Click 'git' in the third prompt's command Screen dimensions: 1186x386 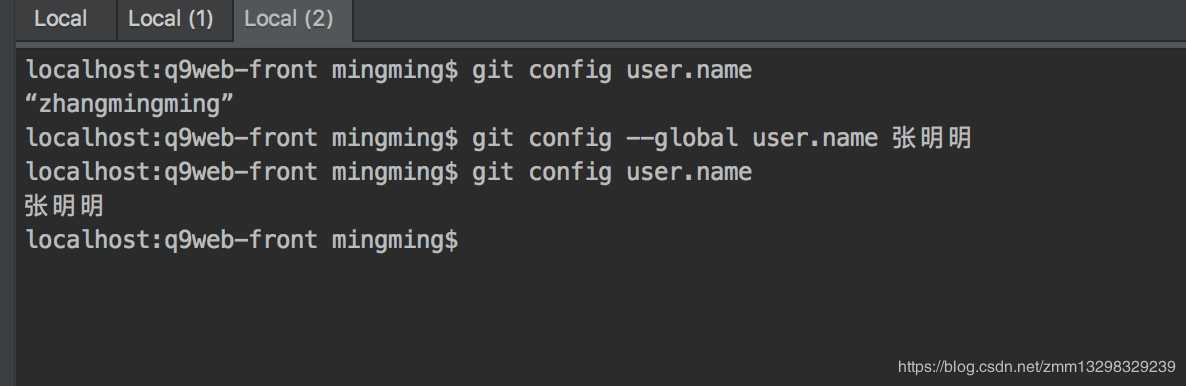coord(492,172)
